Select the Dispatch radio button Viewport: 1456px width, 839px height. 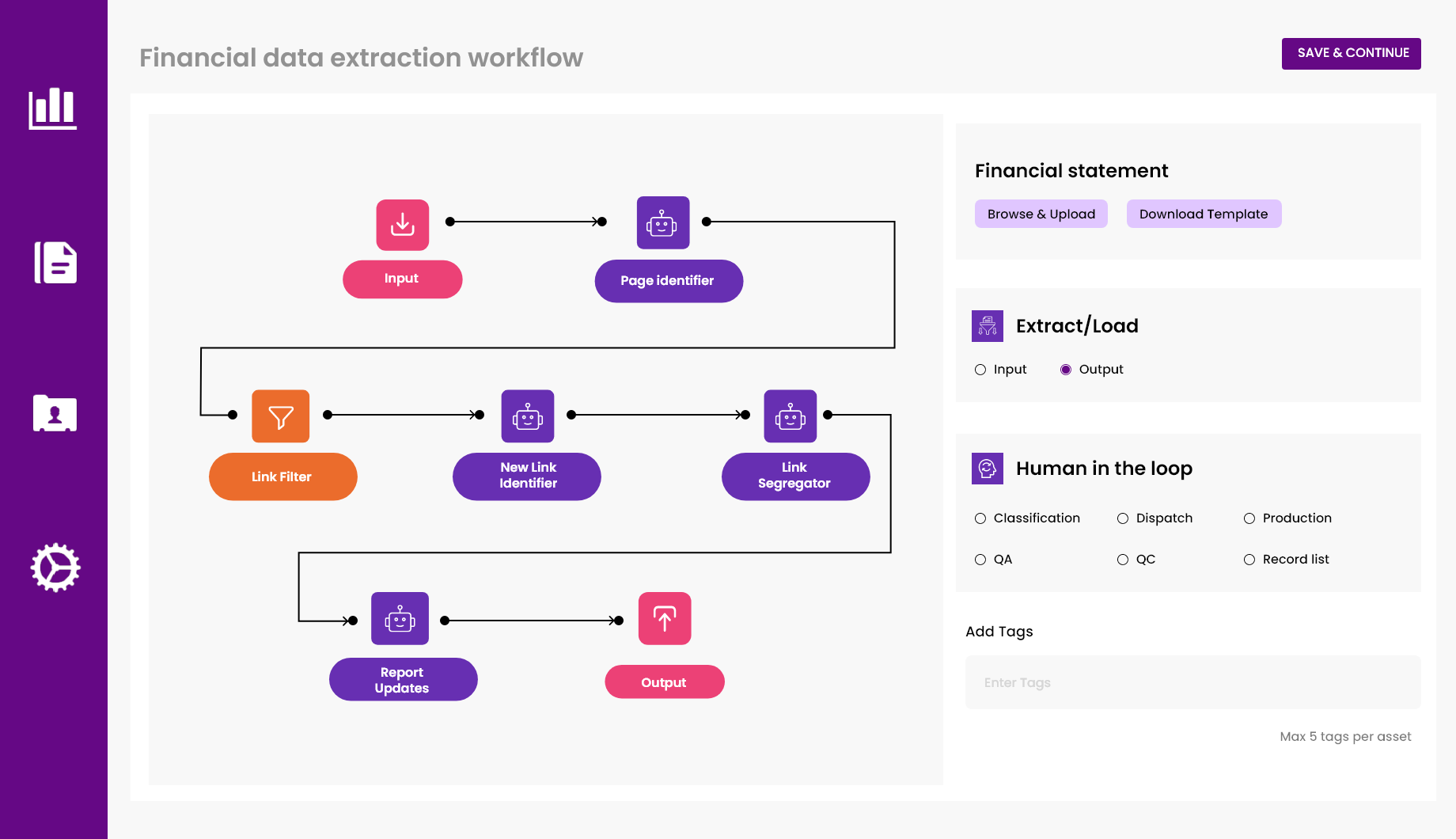1122,518
